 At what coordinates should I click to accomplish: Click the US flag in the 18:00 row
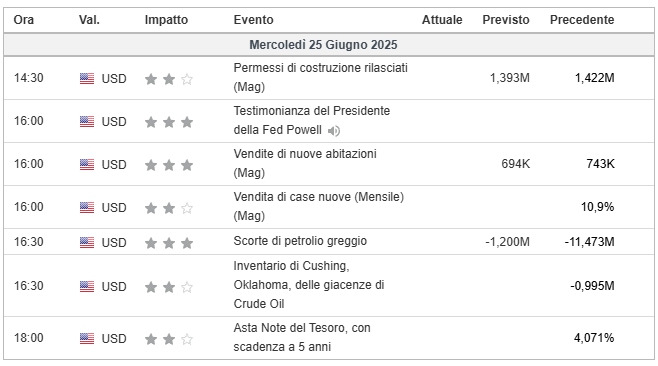pos(87,338)
